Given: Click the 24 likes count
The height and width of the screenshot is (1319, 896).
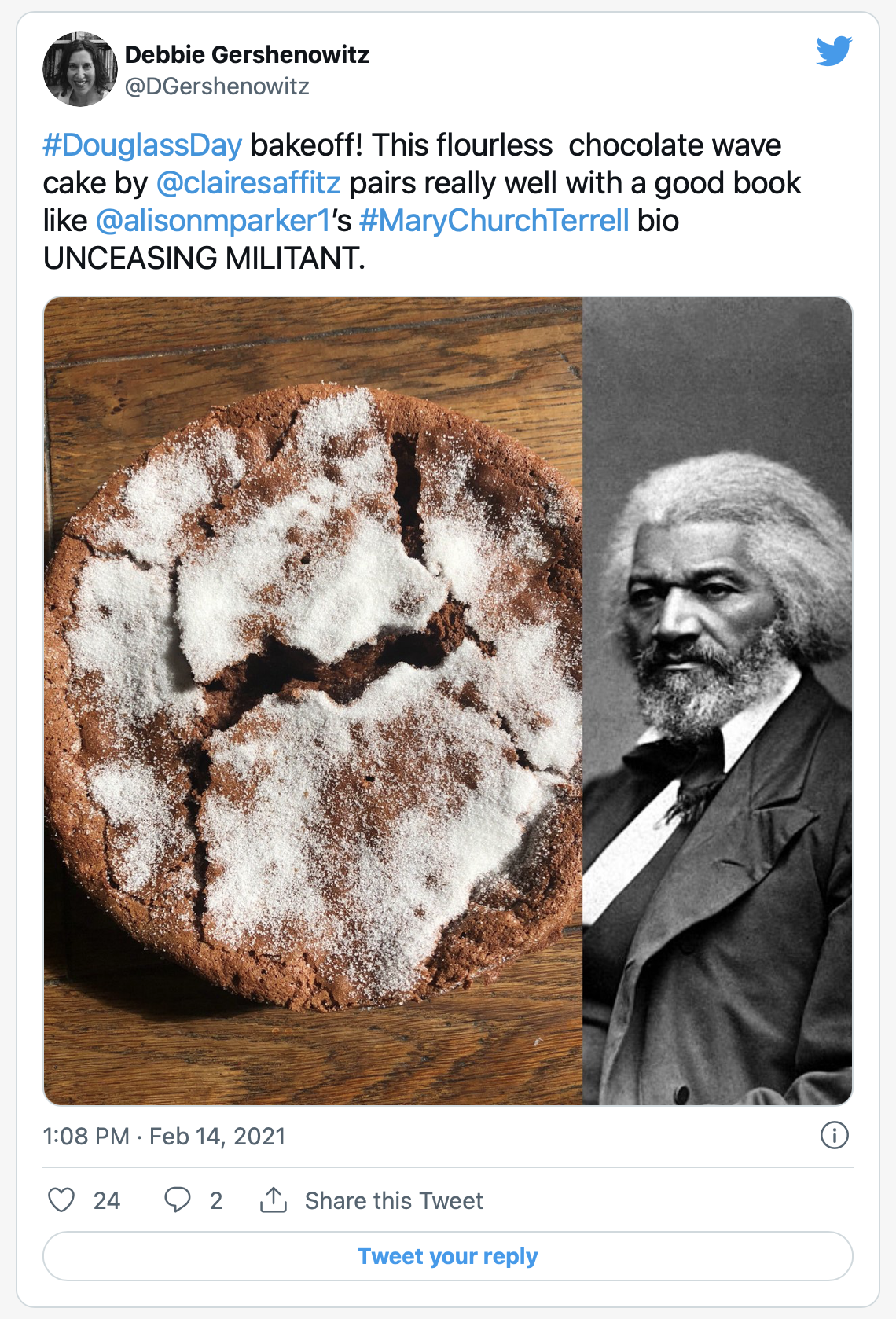Looking at the screenshot, I should pyautogui.click(x=107, y=1201).
